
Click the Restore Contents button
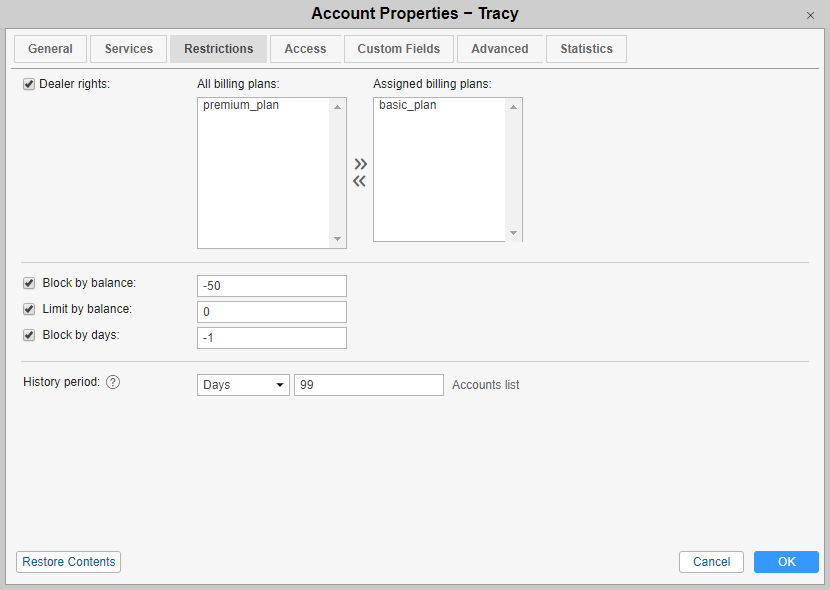[x=68, y=562]
